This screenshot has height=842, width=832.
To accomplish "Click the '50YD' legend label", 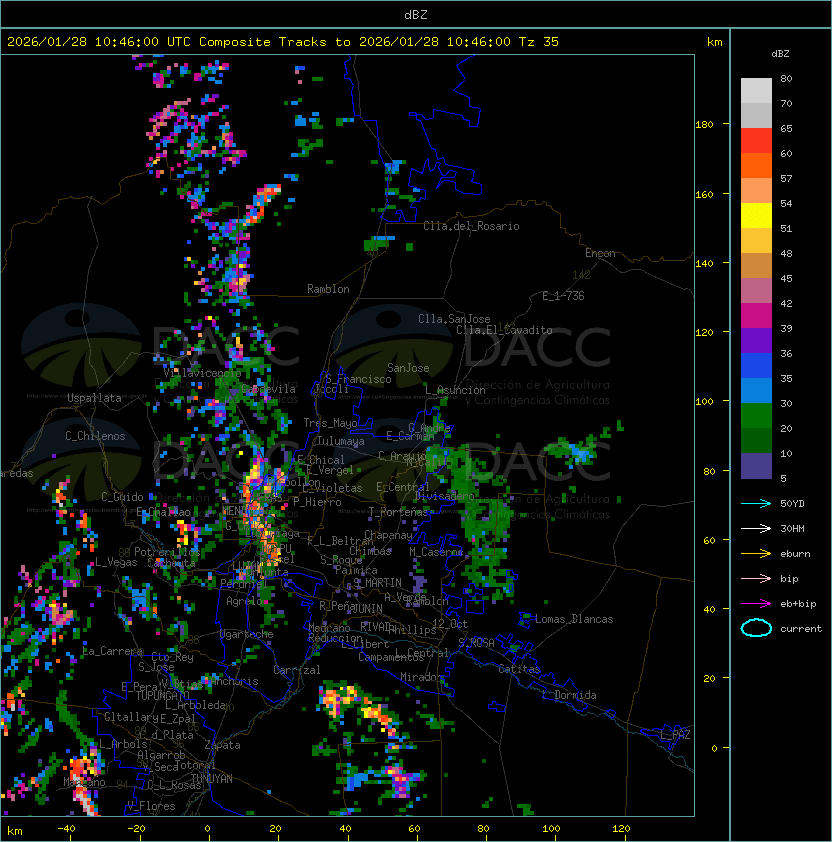I will [792, 503].
